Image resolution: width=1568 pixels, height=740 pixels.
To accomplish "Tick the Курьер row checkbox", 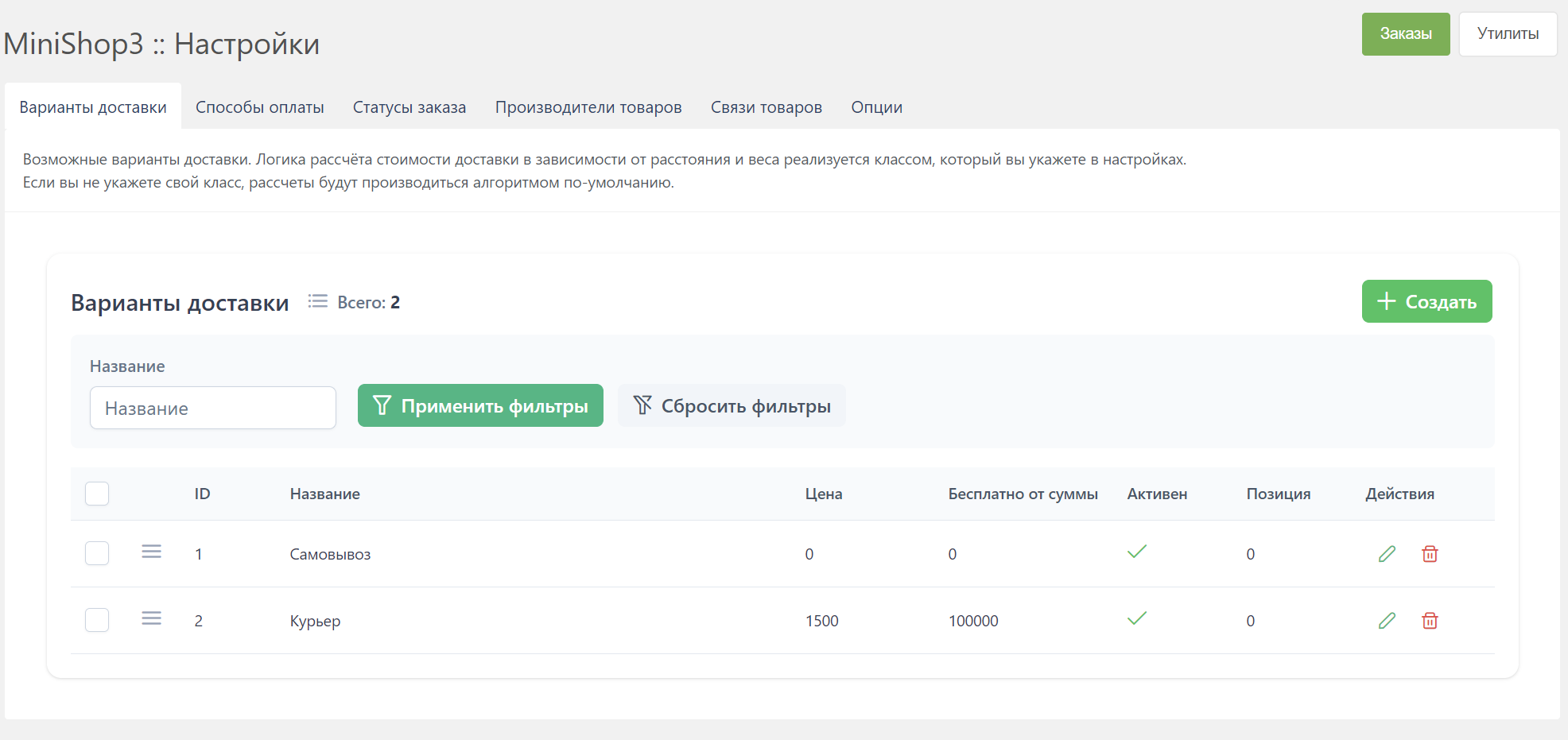I will click(97, 620).
